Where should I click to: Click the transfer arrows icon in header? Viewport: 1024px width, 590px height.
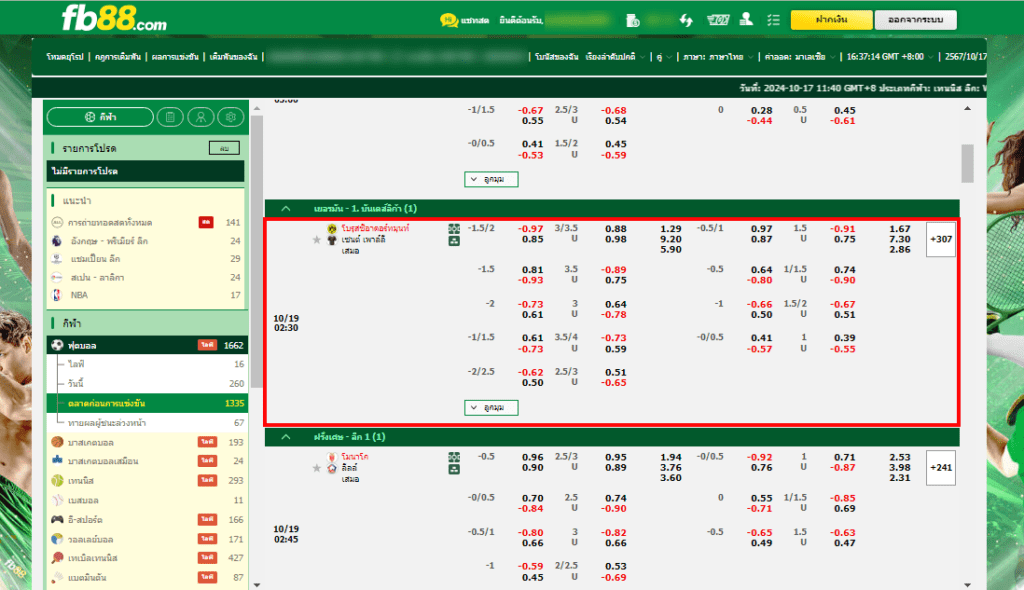[686, 20]
